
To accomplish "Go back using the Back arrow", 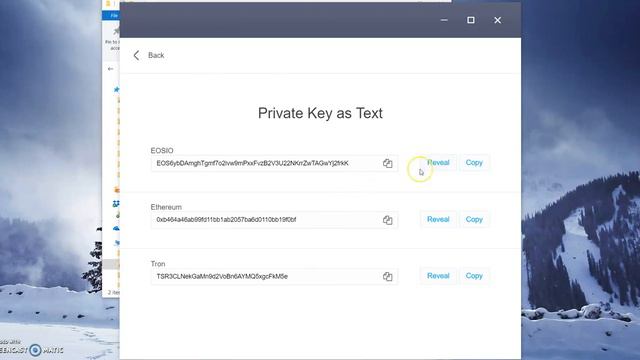I will coord(136,55).
